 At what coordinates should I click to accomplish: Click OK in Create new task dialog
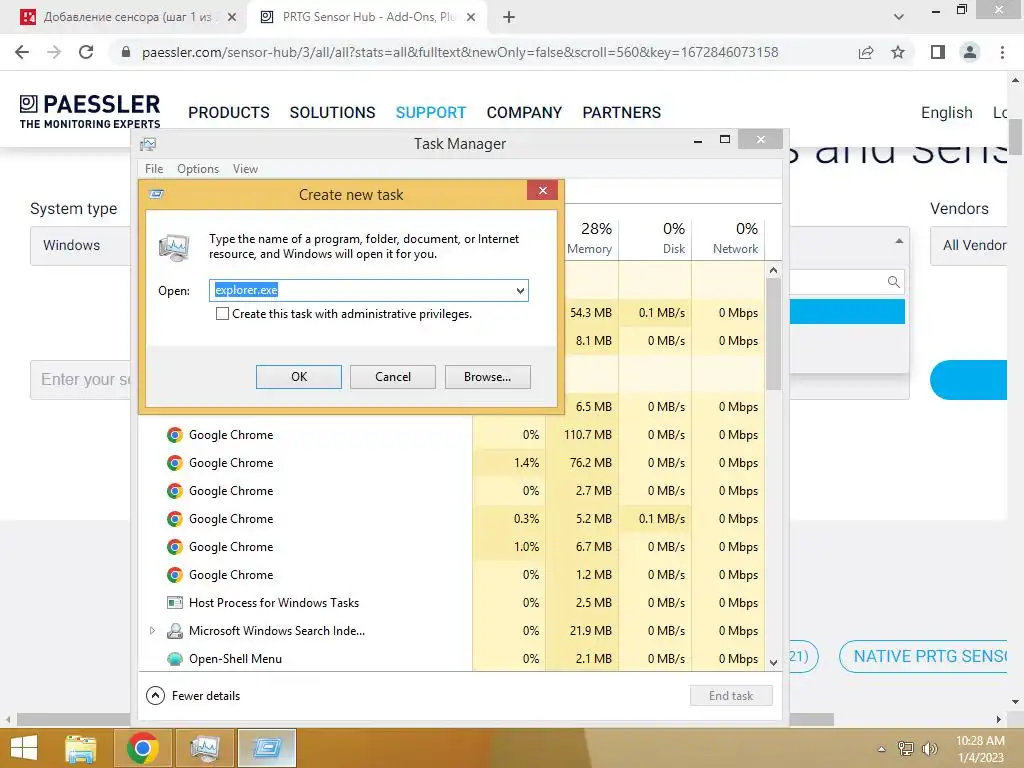pos(298,377)
